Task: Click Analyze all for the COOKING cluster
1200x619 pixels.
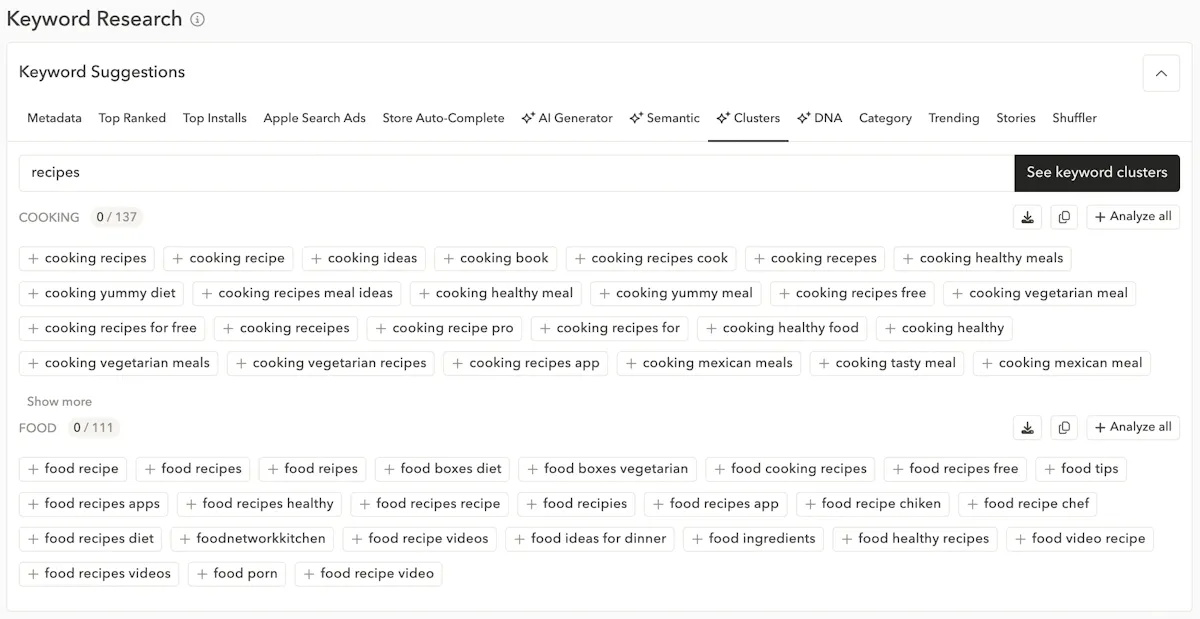Action: (x=1133, y=217)
